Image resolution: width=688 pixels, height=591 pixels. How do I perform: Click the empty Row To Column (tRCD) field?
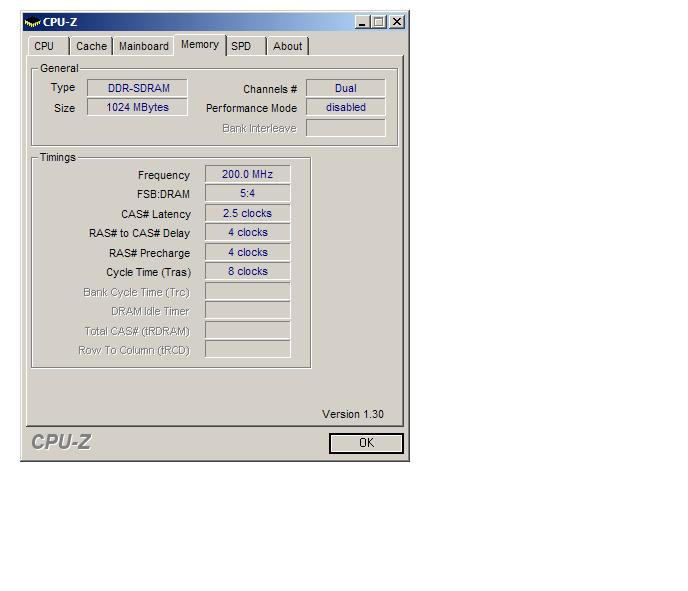pyautogui.click(x=247, y=349)
